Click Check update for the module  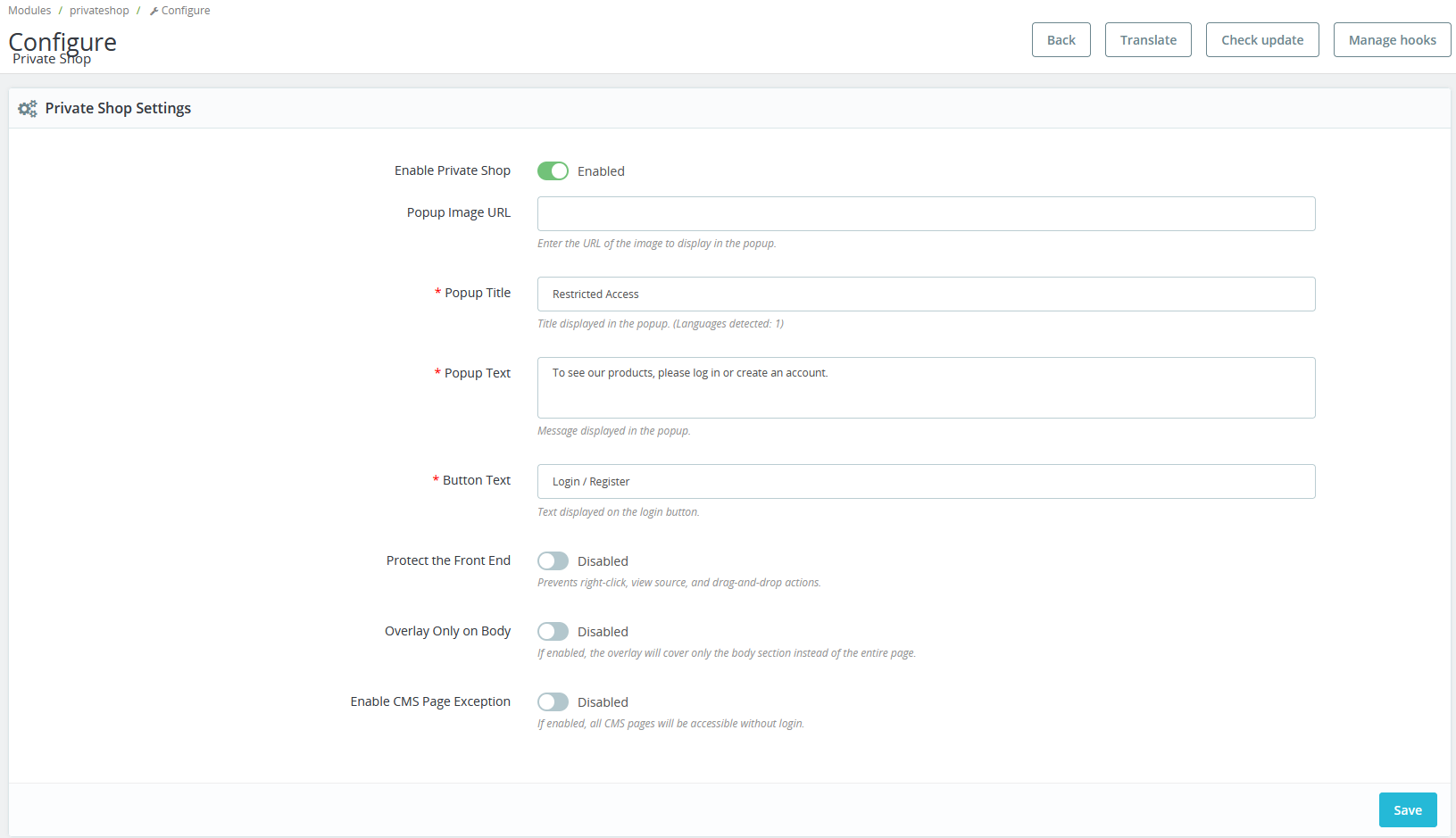[x=1262, y=39]
